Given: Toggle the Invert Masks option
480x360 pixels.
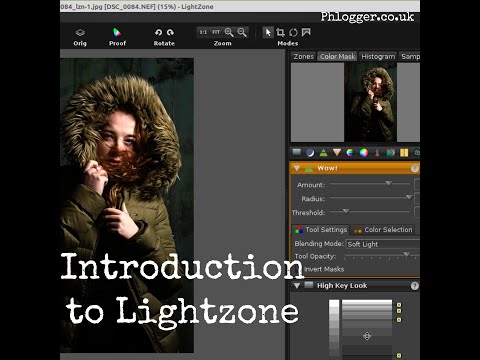Looking at the screenshot, I should pos(323,269).
